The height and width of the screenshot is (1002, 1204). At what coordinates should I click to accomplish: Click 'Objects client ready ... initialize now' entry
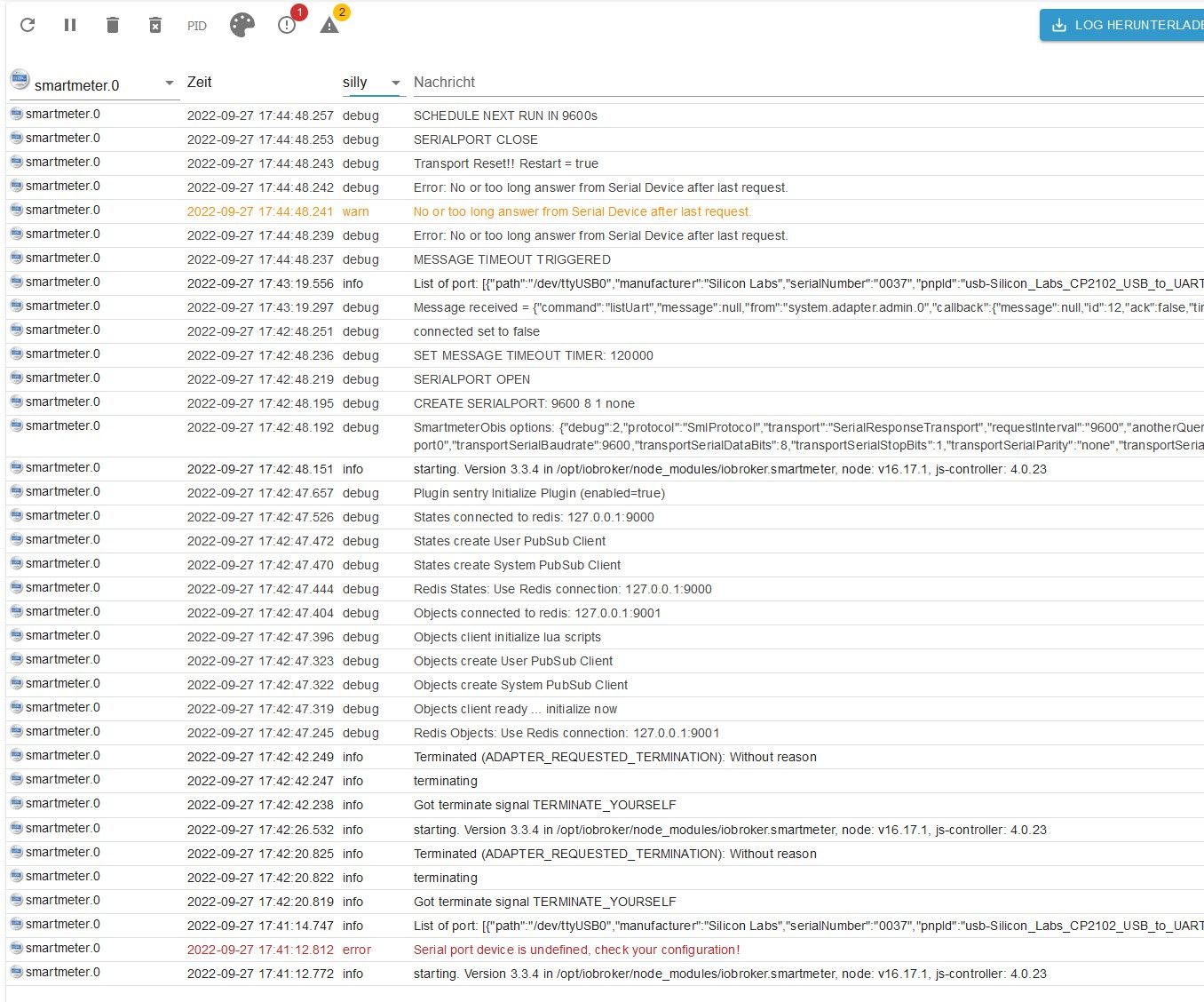515,709
